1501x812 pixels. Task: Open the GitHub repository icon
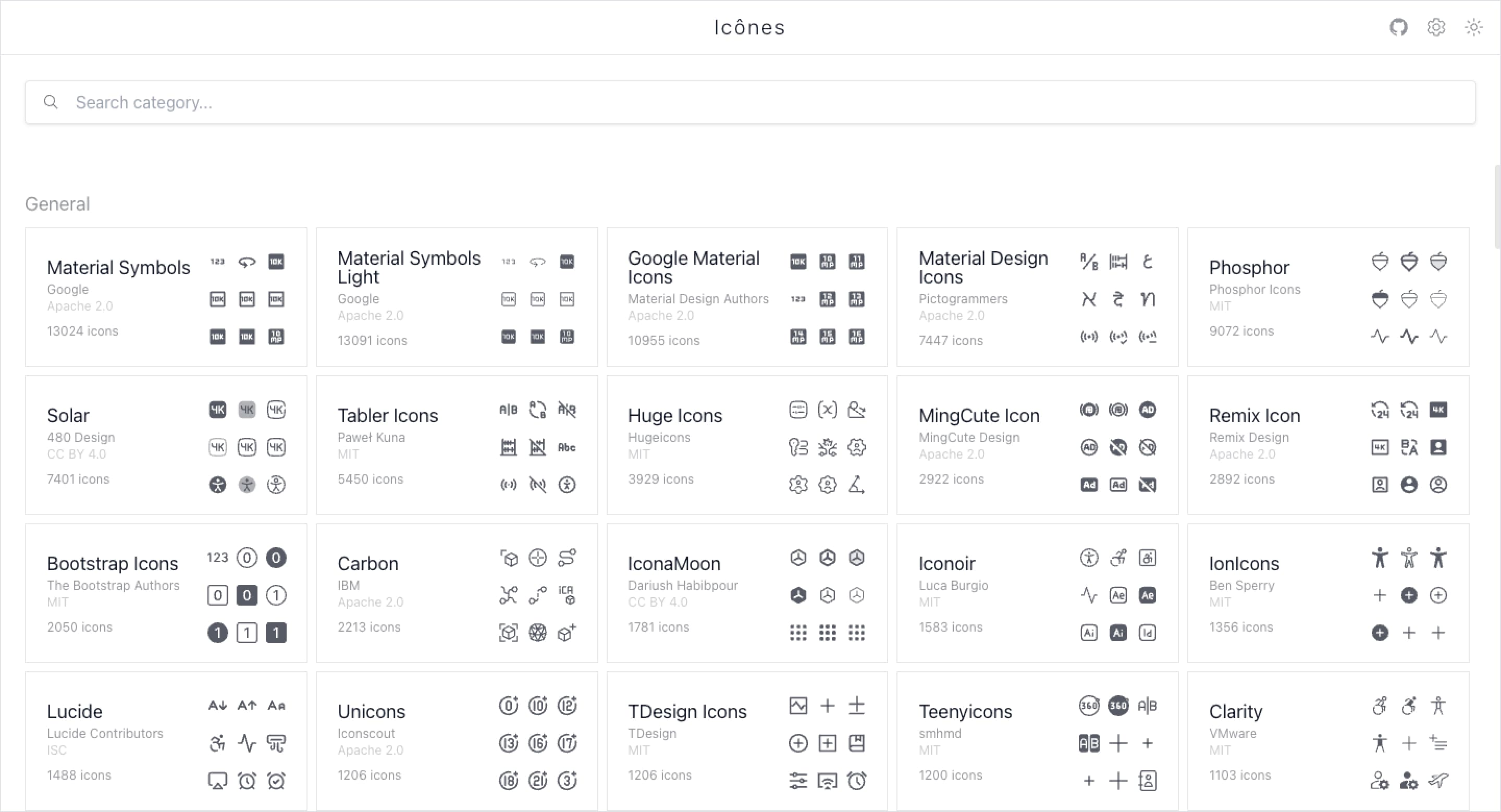pos(1398,27)
